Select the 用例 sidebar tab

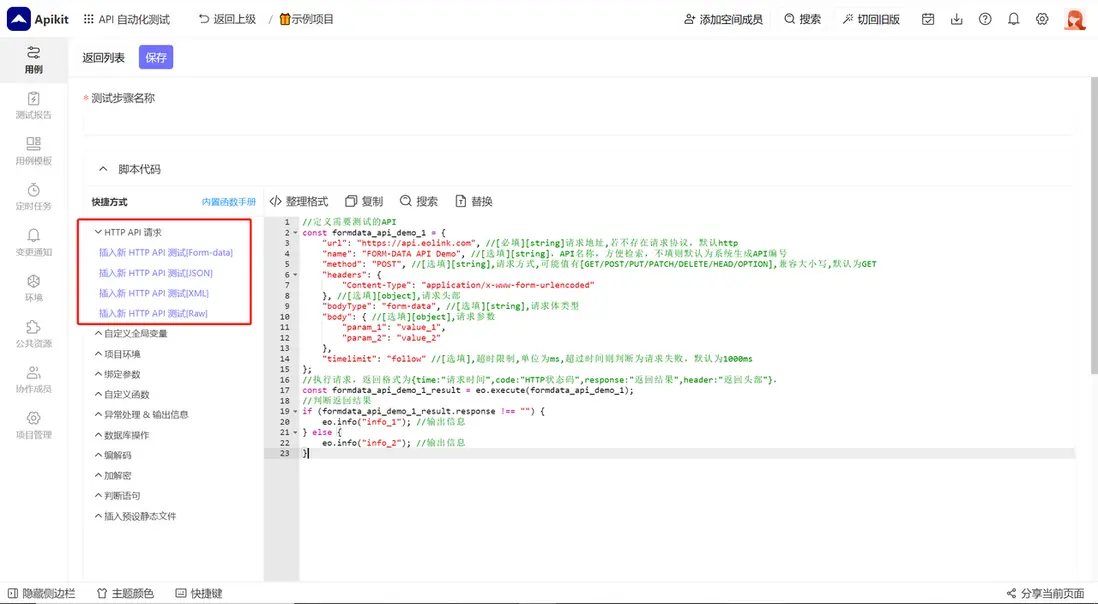(x=34, y=60)
